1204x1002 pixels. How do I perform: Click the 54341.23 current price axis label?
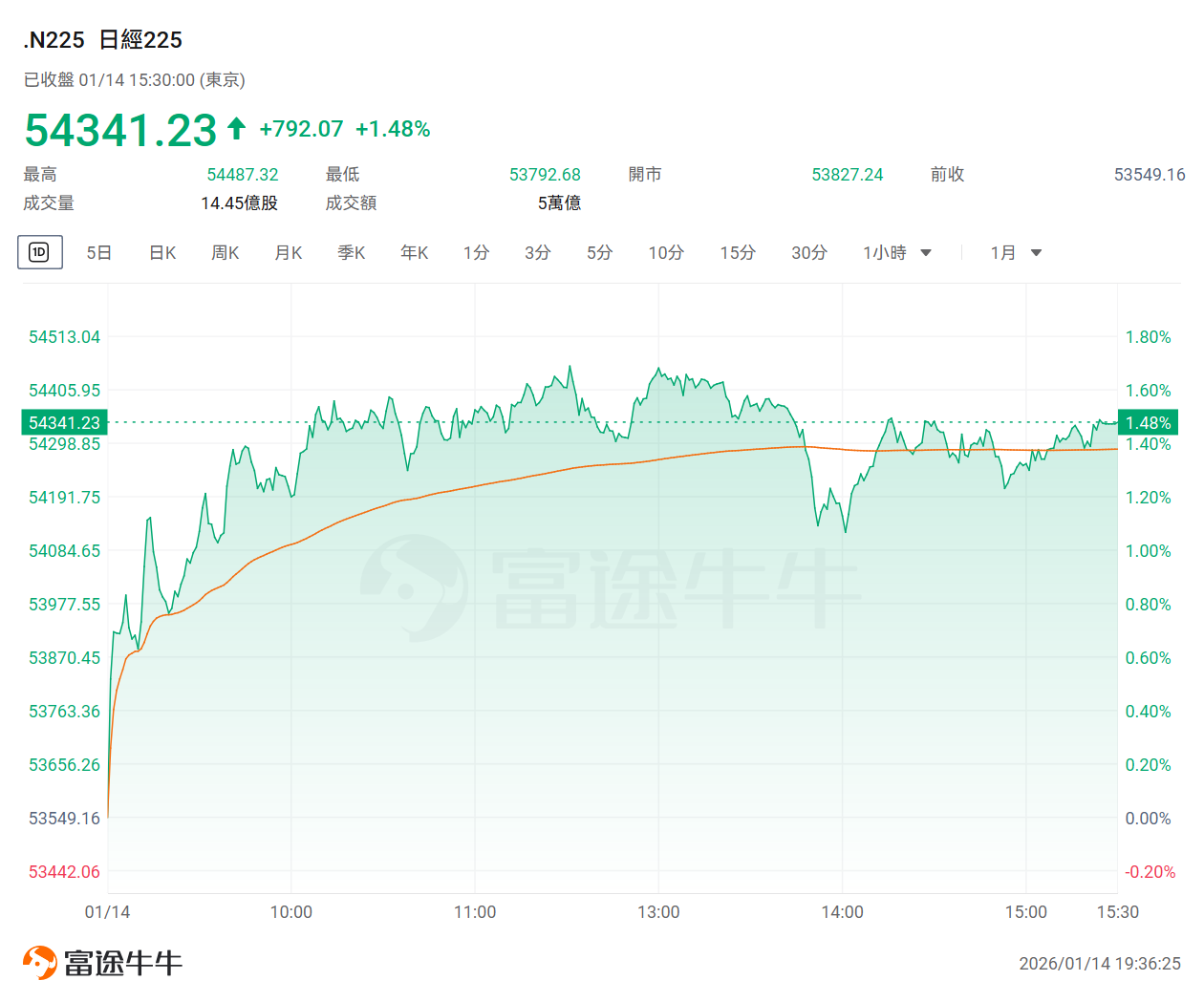[64, 422]
